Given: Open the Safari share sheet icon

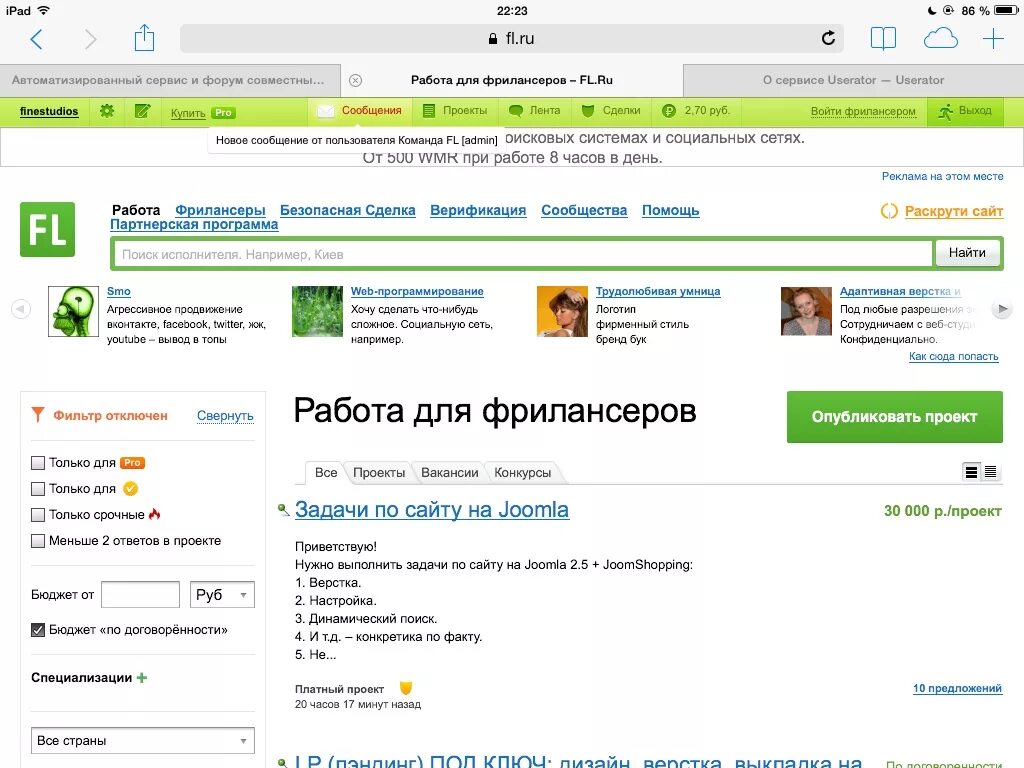Looking at the screenshot, I should tap(144, 38).
